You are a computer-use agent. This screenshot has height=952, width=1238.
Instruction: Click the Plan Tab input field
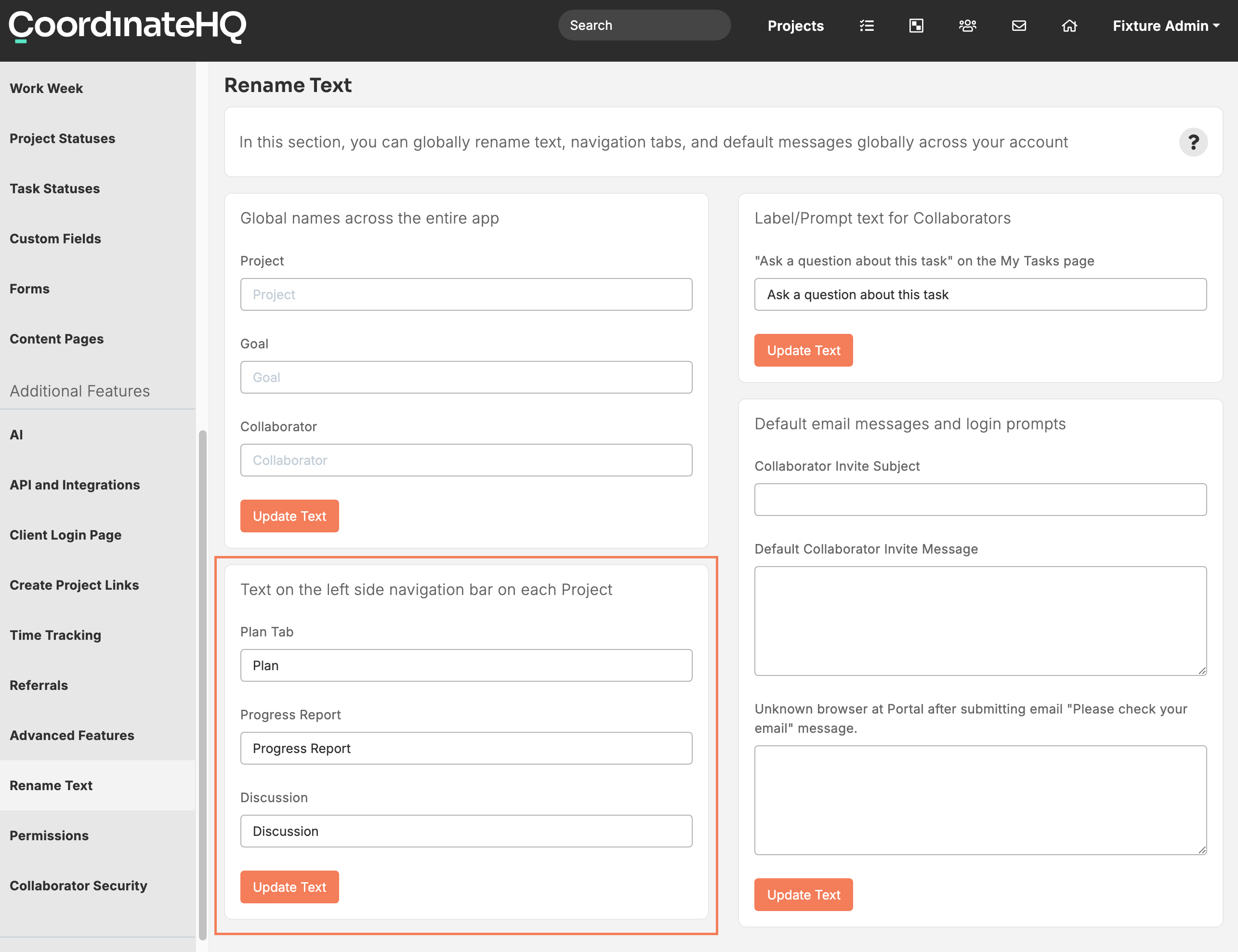pos(466,665)
